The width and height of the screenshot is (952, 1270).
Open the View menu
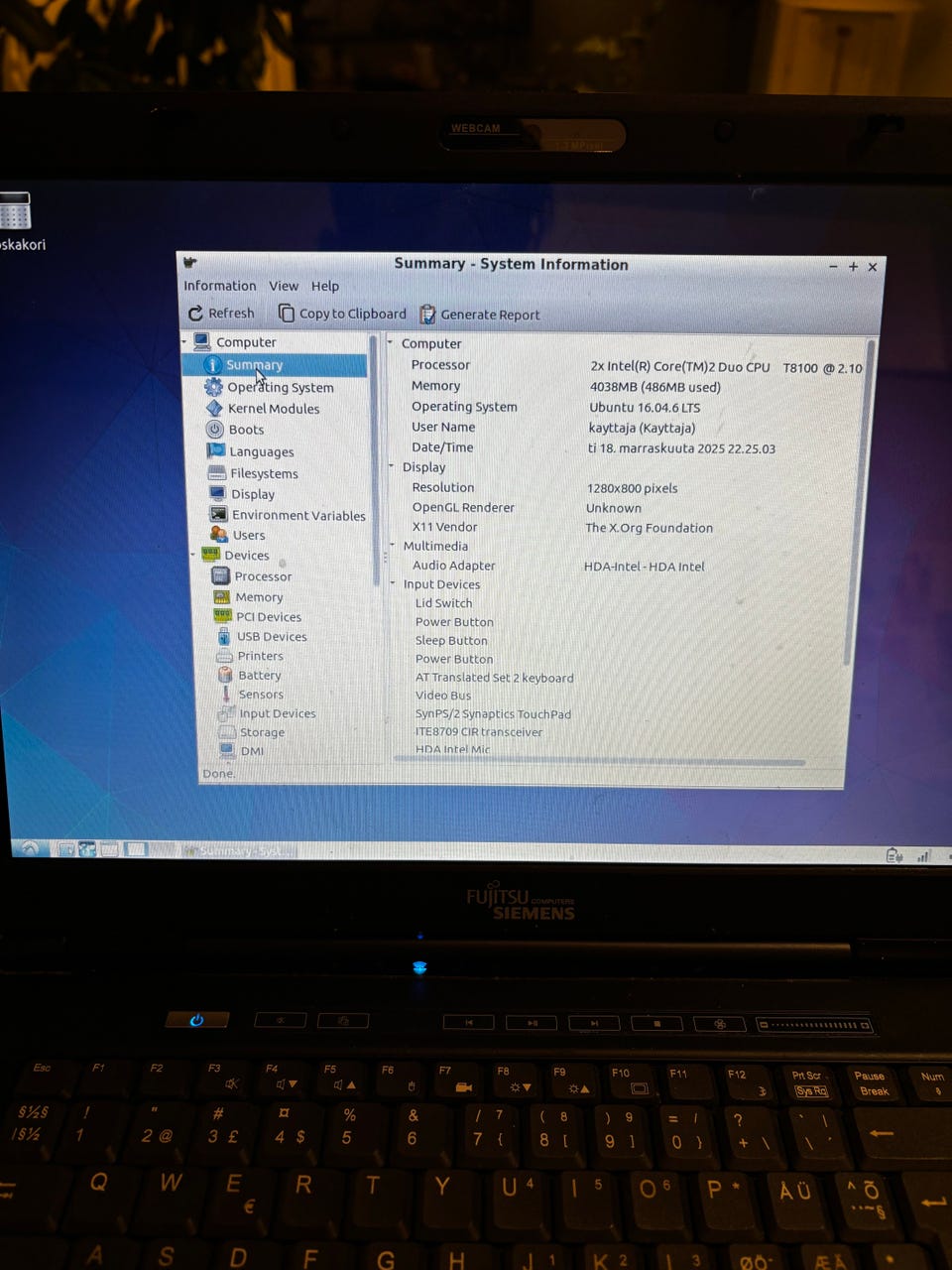[x=284, y=286]
